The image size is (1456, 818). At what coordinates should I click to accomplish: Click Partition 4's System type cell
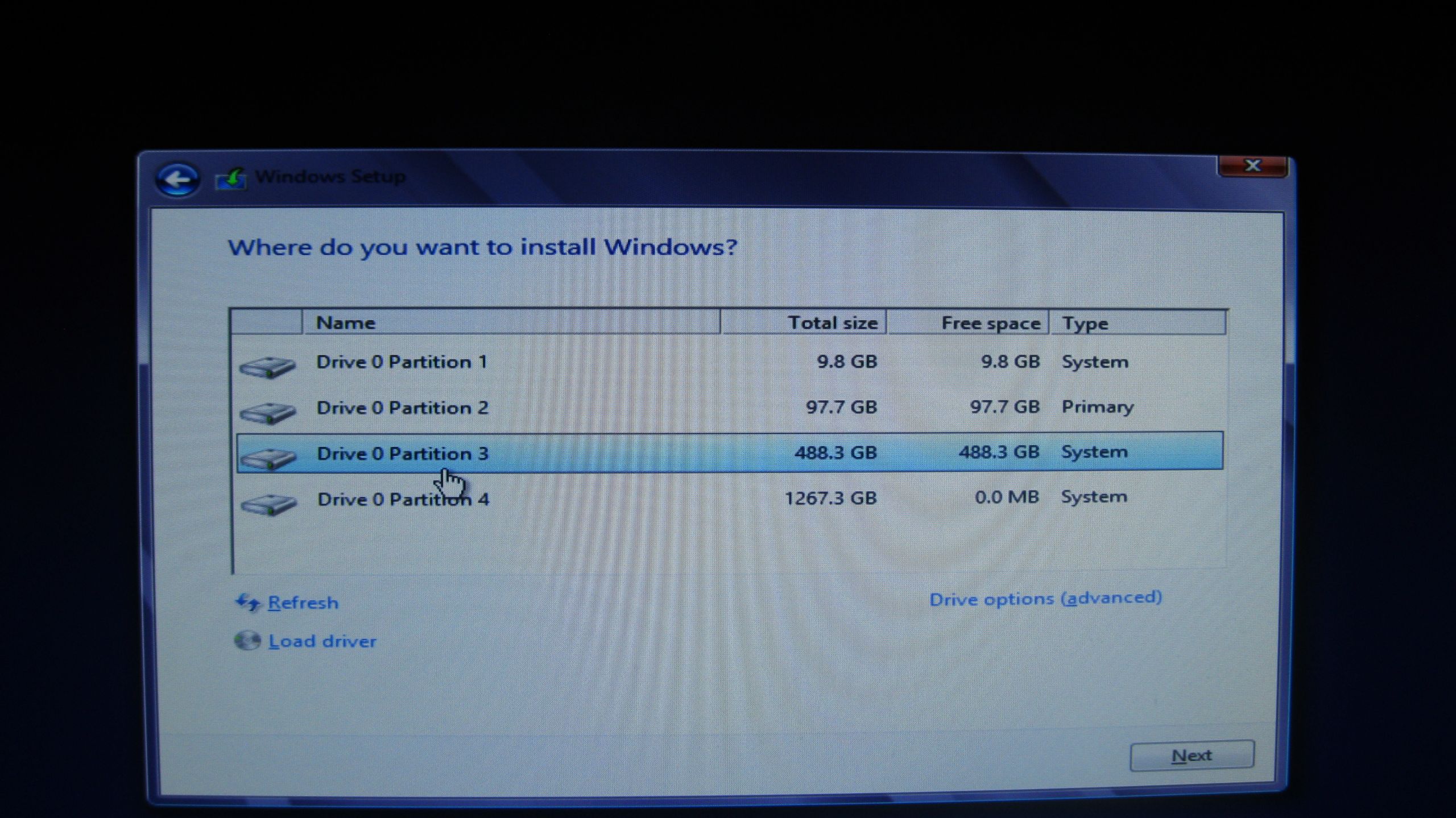[x=1094, y=497]
